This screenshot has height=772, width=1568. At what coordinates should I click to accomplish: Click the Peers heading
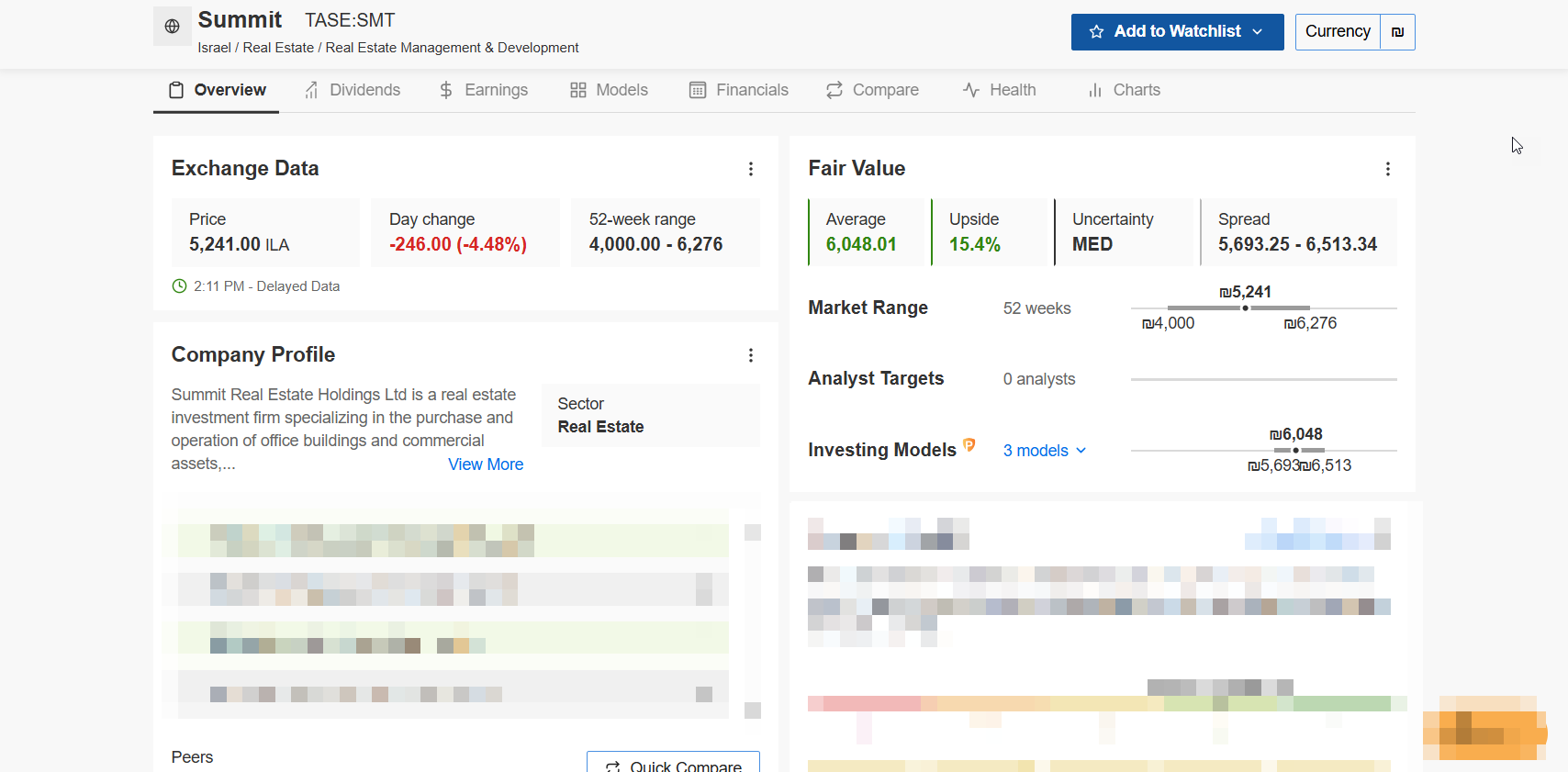click(x=192, y=757)
